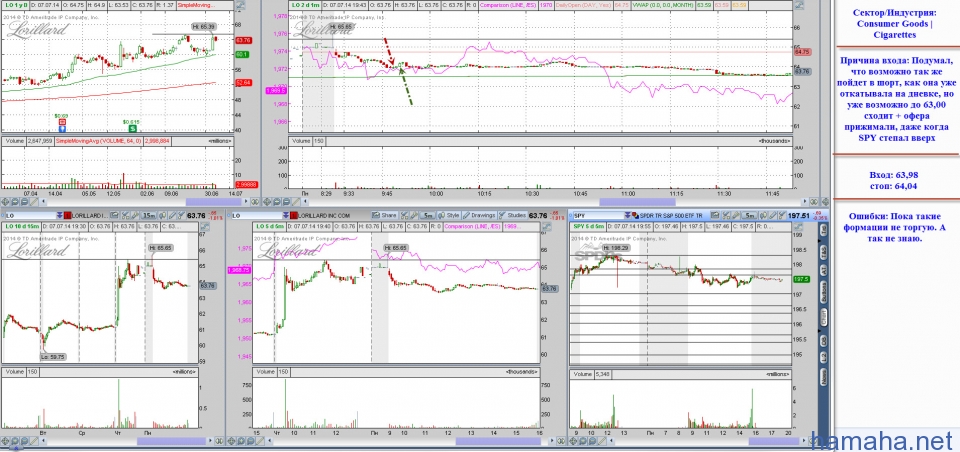Open the 5m timeframe selector on SPY chart
Viewport: 960px width, 452px height.
tap(749, 216)
